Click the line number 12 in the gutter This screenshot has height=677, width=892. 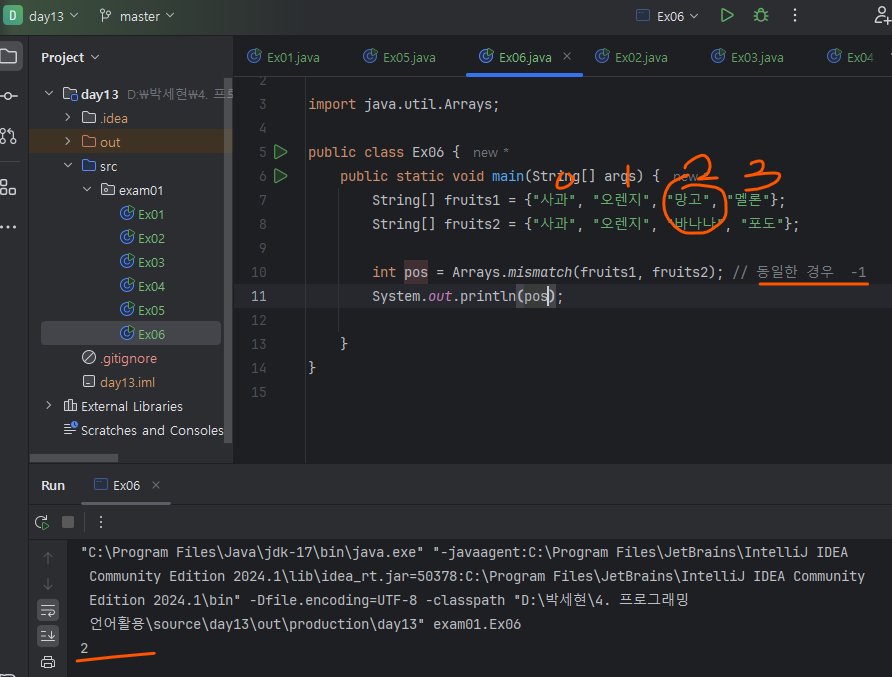pyautogui.click(x=259, y=320)
